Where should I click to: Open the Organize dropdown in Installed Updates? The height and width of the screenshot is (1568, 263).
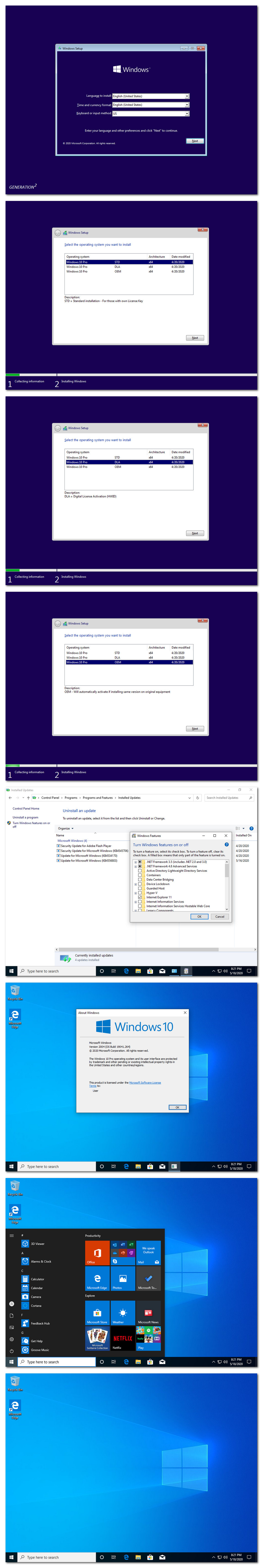[x=66, y=828]
